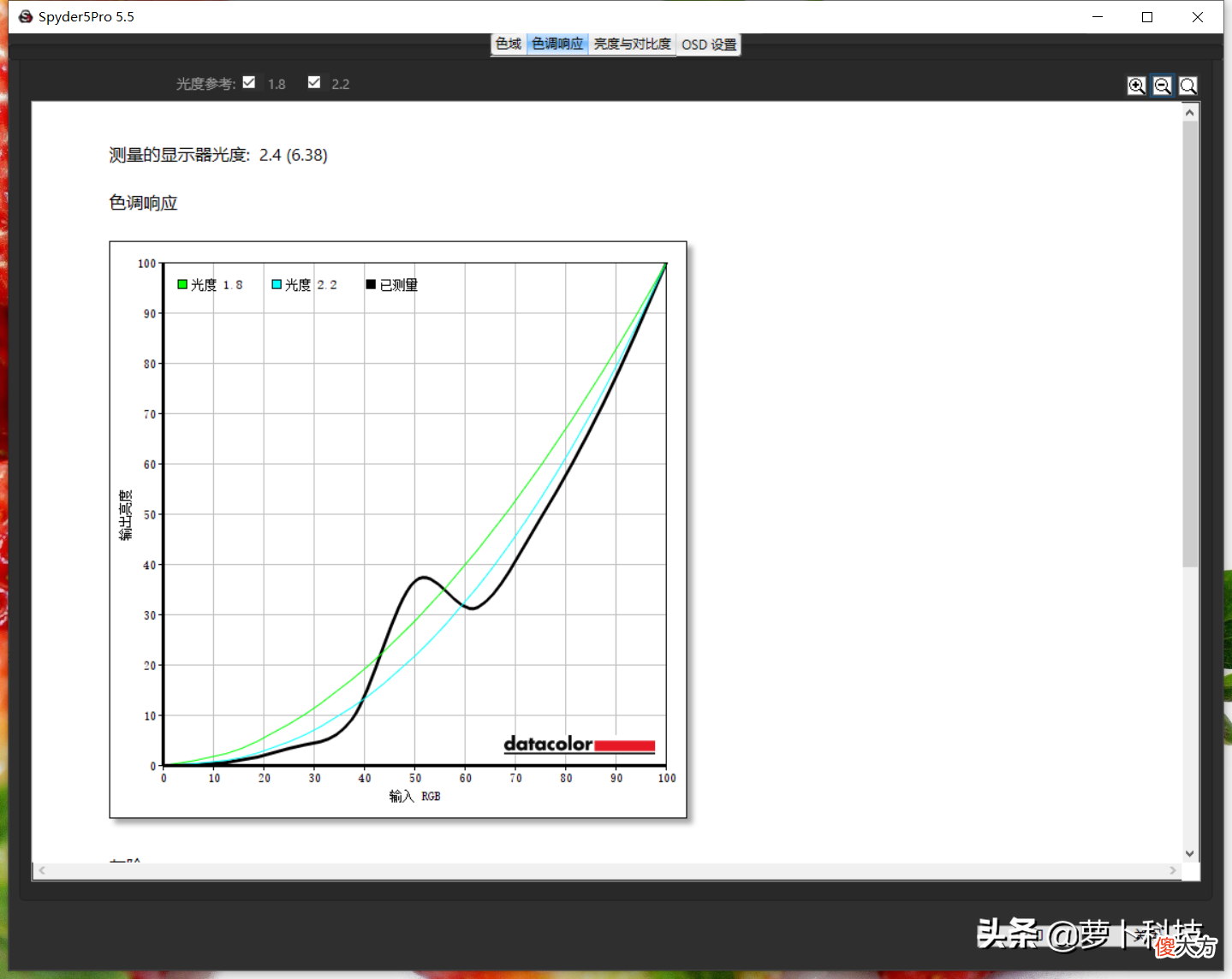Open the 亮度与对比度 tab
Viewport: 1232px width, 979px height.
pos(633,44)
